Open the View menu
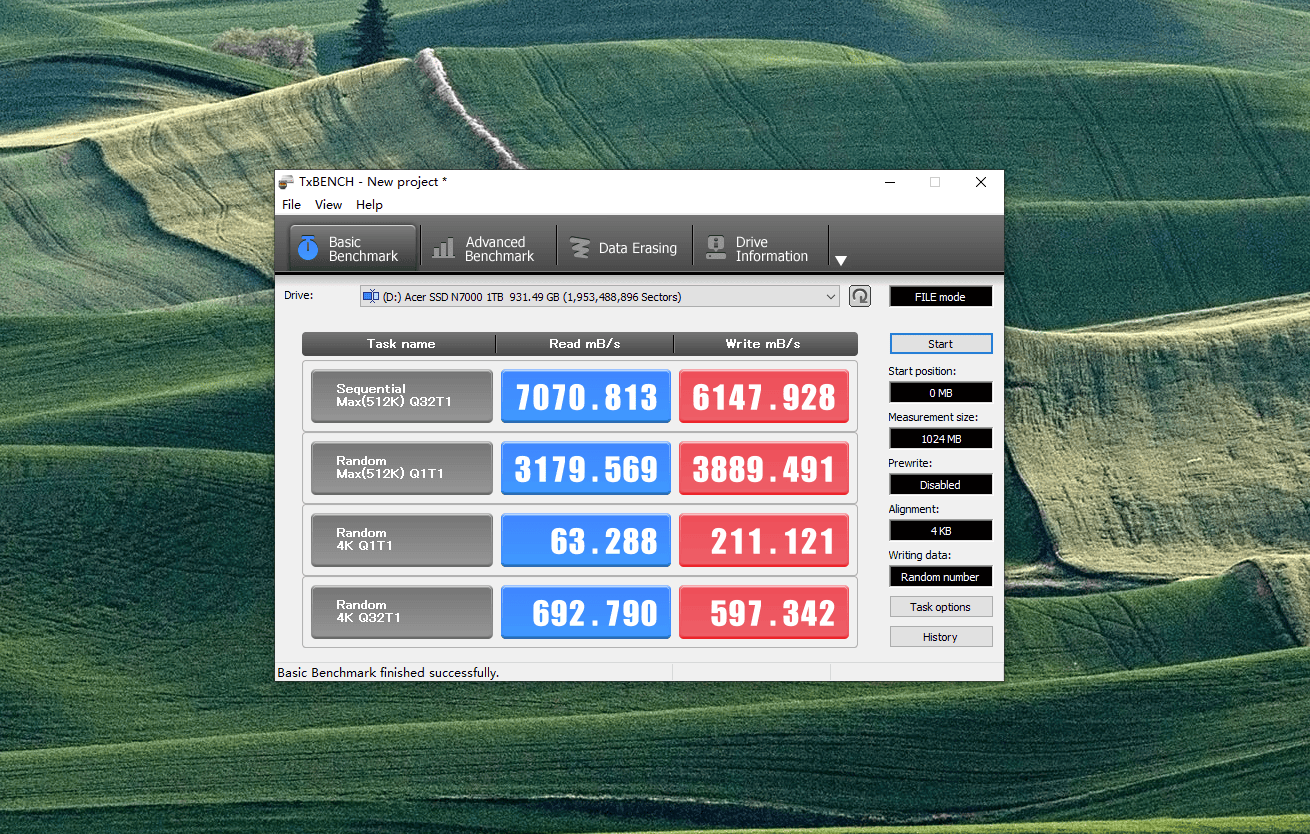Screen dimensions: 1310x834 tap(328, 205)
